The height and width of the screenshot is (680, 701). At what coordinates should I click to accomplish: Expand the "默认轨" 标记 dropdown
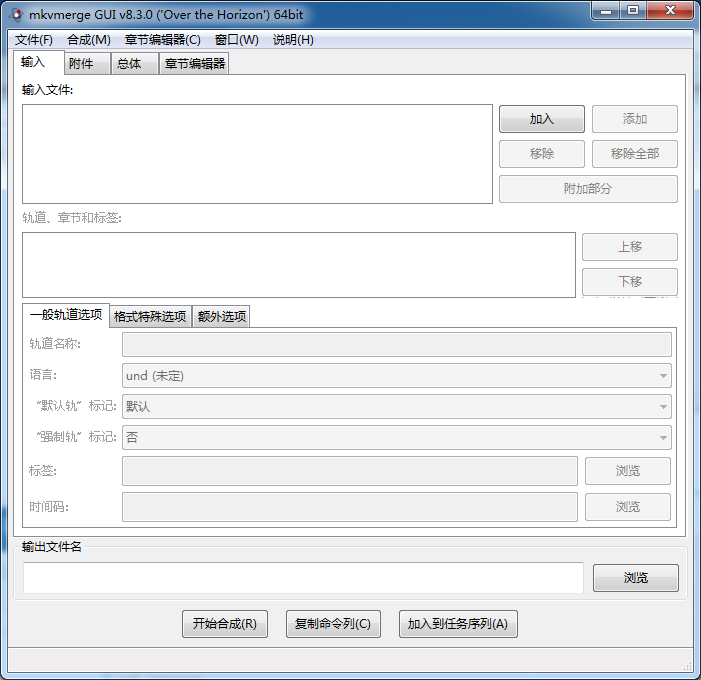pyautogui.click(x=396, y=407)
